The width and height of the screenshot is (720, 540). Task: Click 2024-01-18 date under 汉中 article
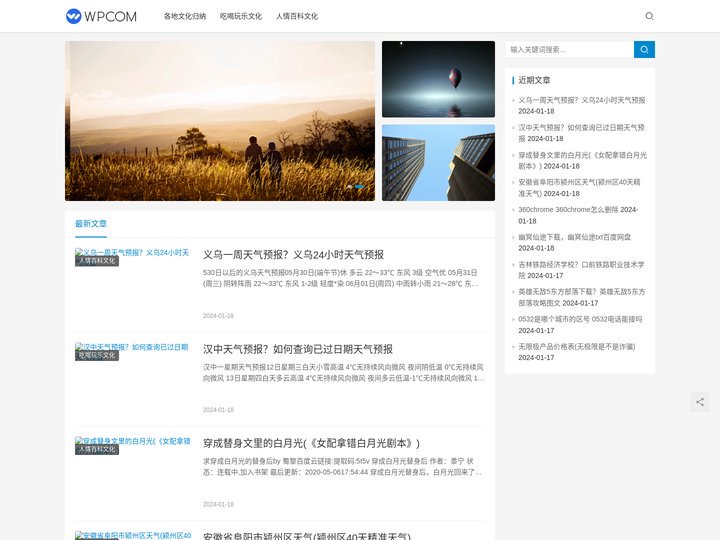click(x=218, y=410)
